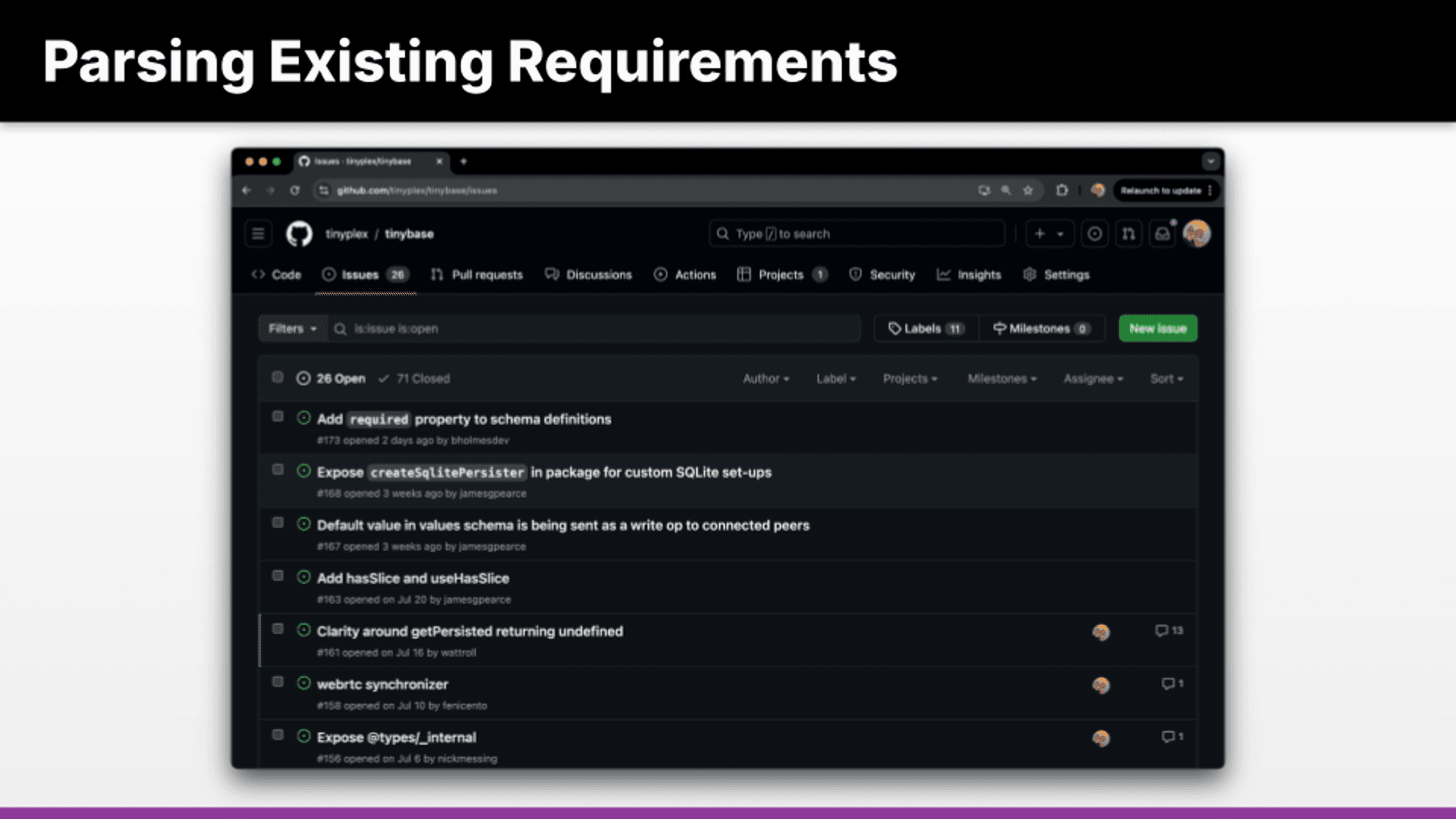Click the browser forward arrow
The image size is (1456, 819).
[271, 190]
